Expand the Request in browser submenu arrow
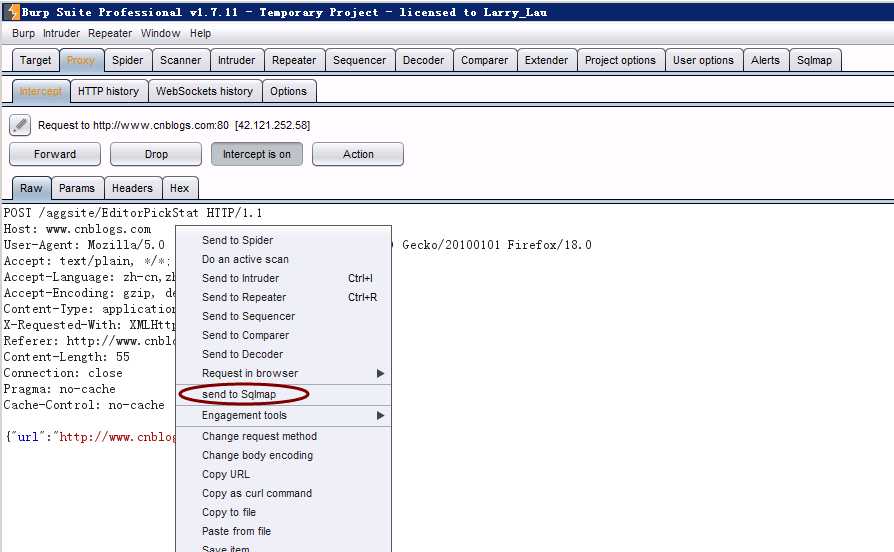This screenshot has height=552, width=894. (x=380, y=374)
